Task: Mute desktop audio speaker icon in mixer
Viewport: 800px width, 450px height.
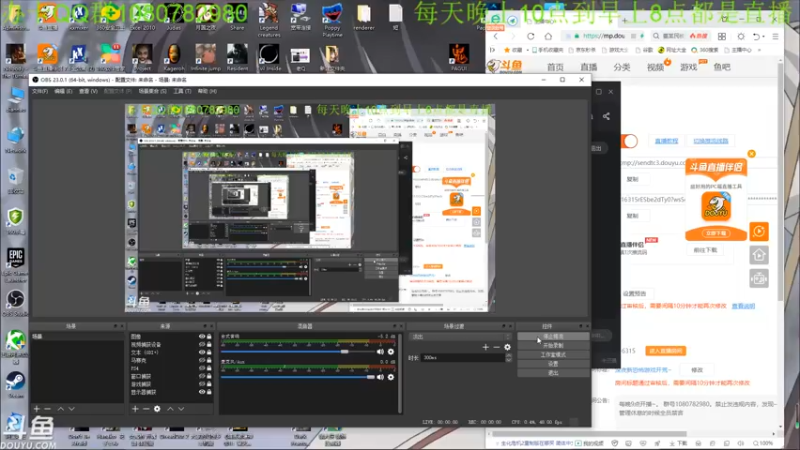Action: [x=380, y=352]
